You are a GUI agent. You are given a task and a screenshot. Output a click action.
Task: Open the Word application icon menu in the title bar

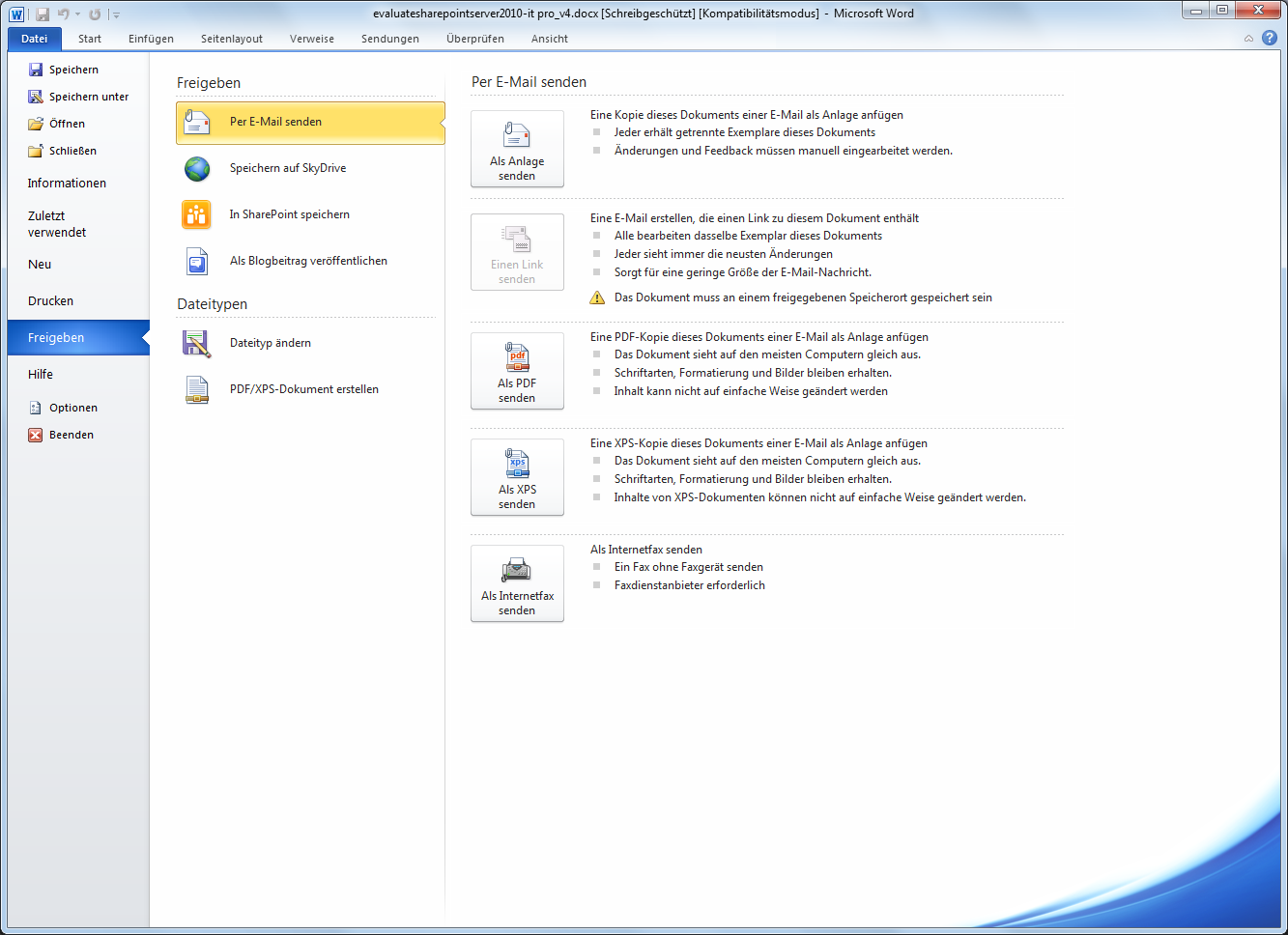pyautogui.click(x=16, y=14)
